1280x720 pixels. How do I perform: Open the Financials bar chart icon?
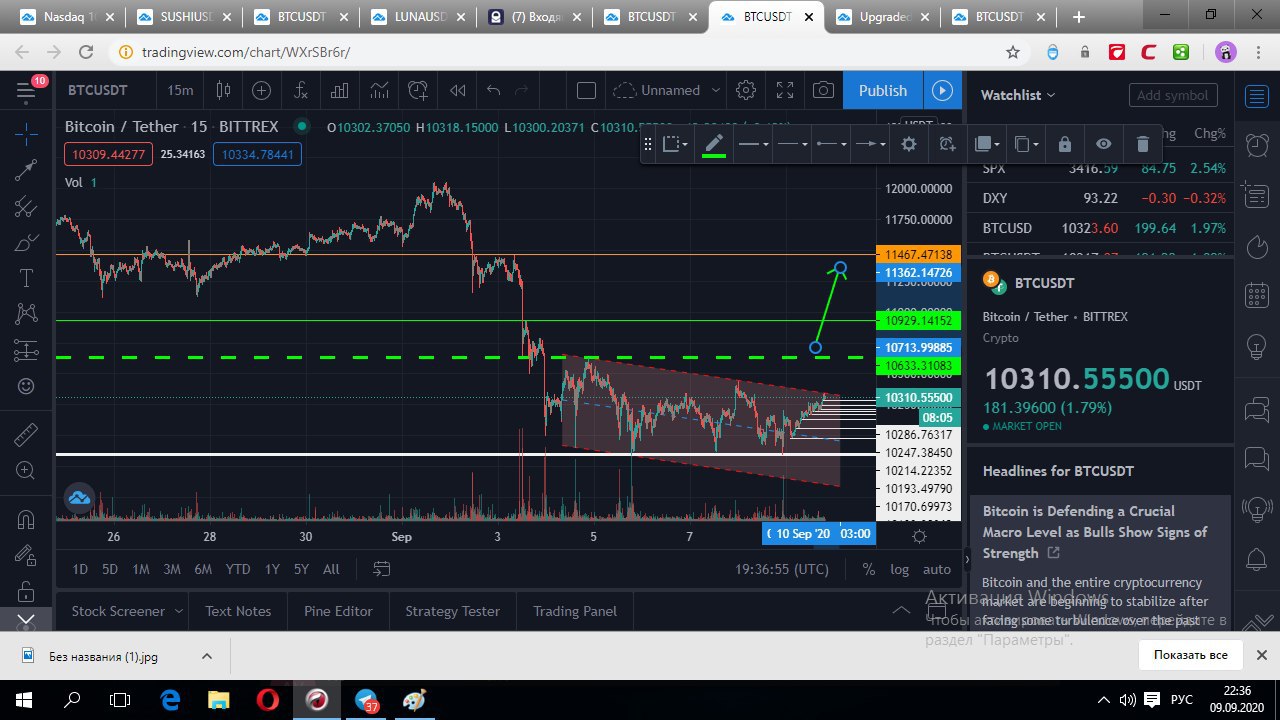(x=340, y=91)
